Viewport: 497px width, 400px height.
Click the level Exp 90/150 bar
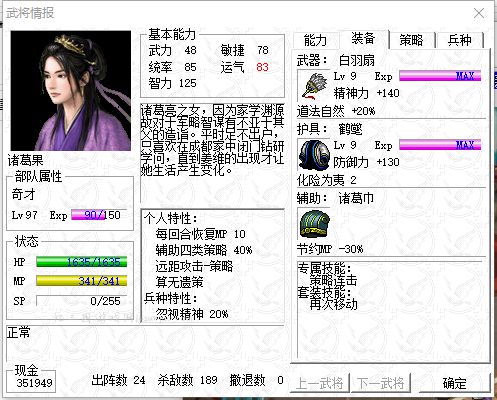[96, 215]
